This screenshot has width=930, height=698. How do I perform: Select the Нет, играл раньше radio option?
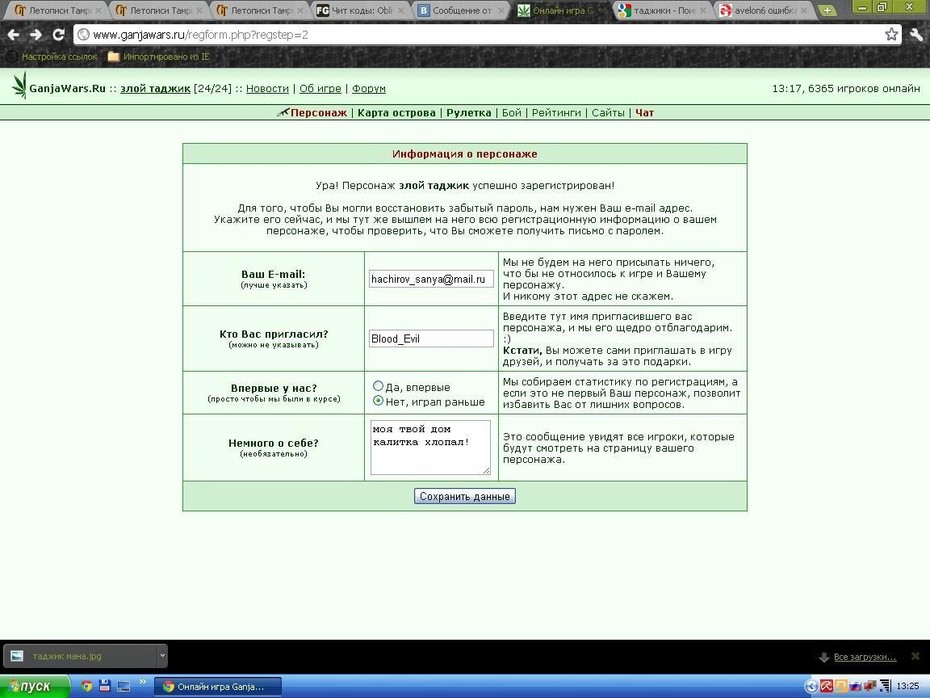coord(378,401)
